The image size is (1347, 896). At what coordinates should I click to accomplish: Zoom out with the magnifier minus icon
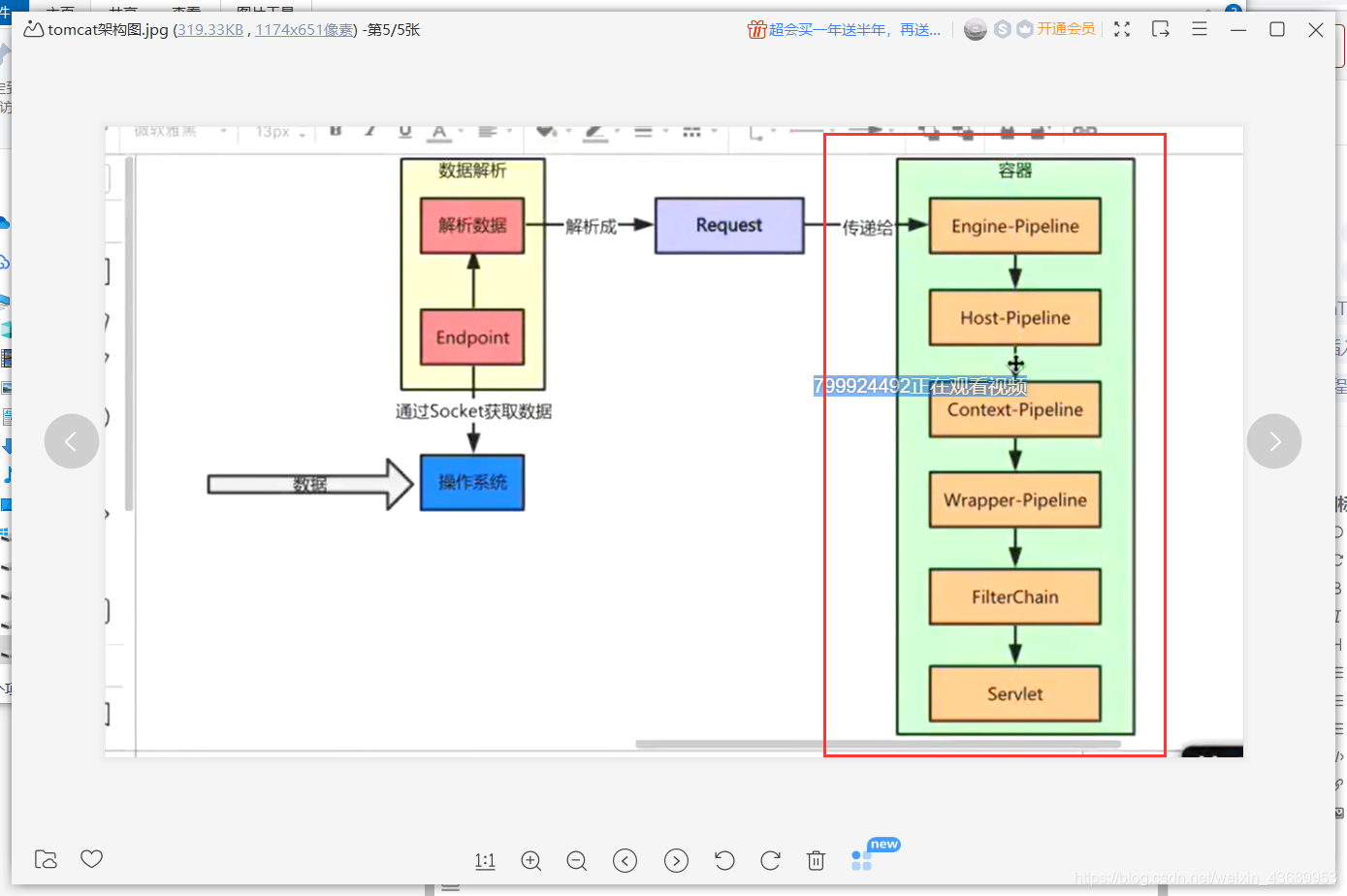577,861
